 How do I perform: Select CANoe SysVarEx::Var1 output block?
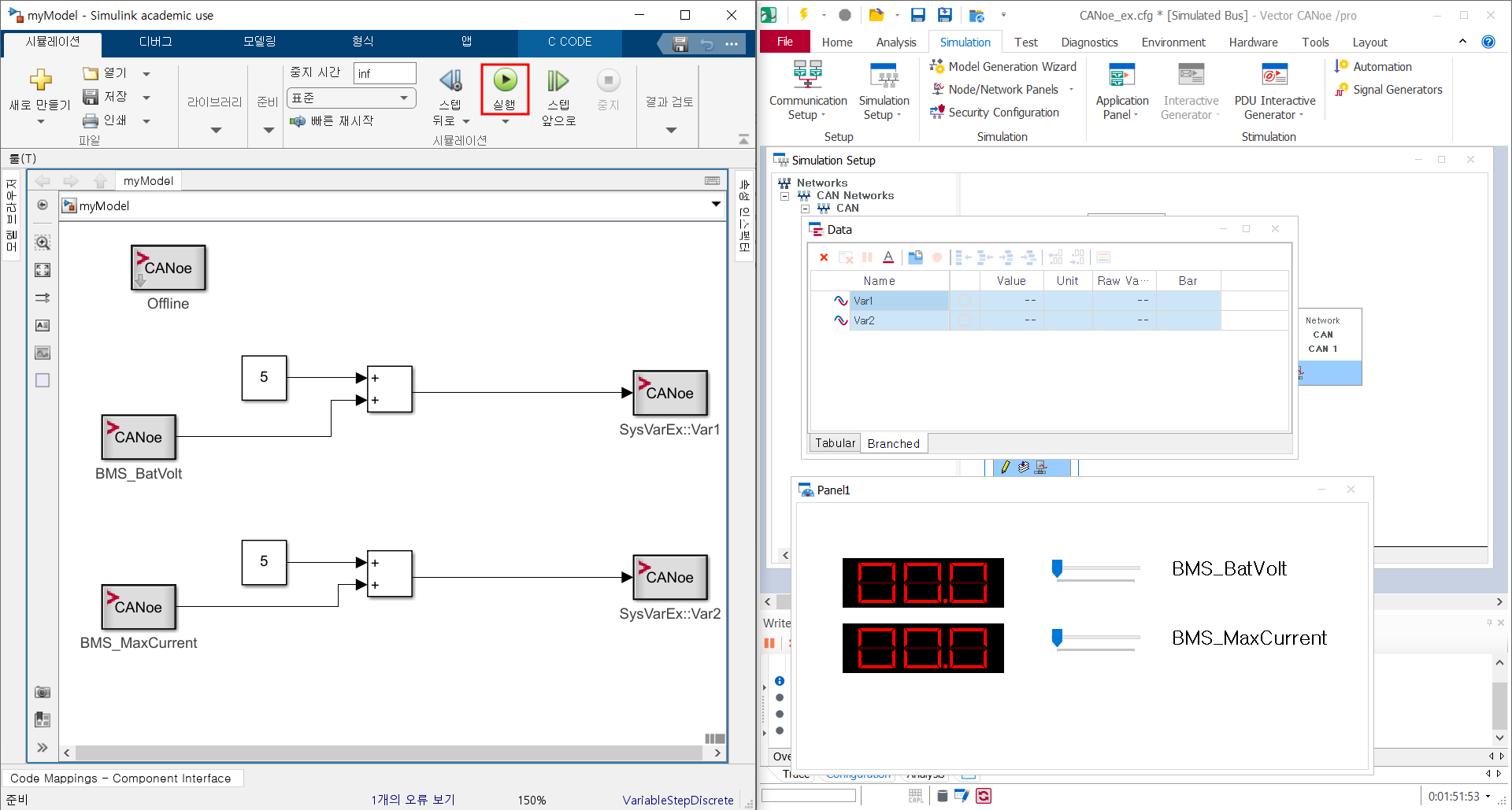[x=670, y=393]
